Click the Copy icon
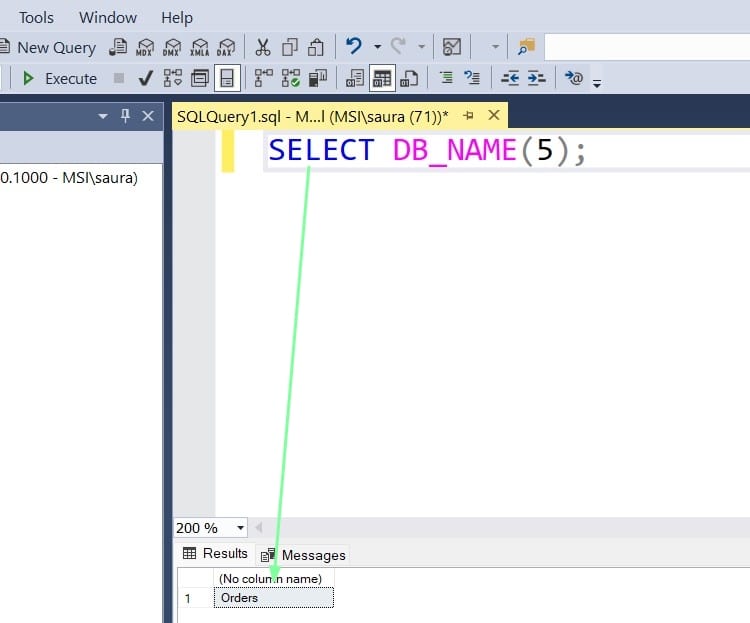The width and height of the screenshot is (750, 623). pos(289,47)
